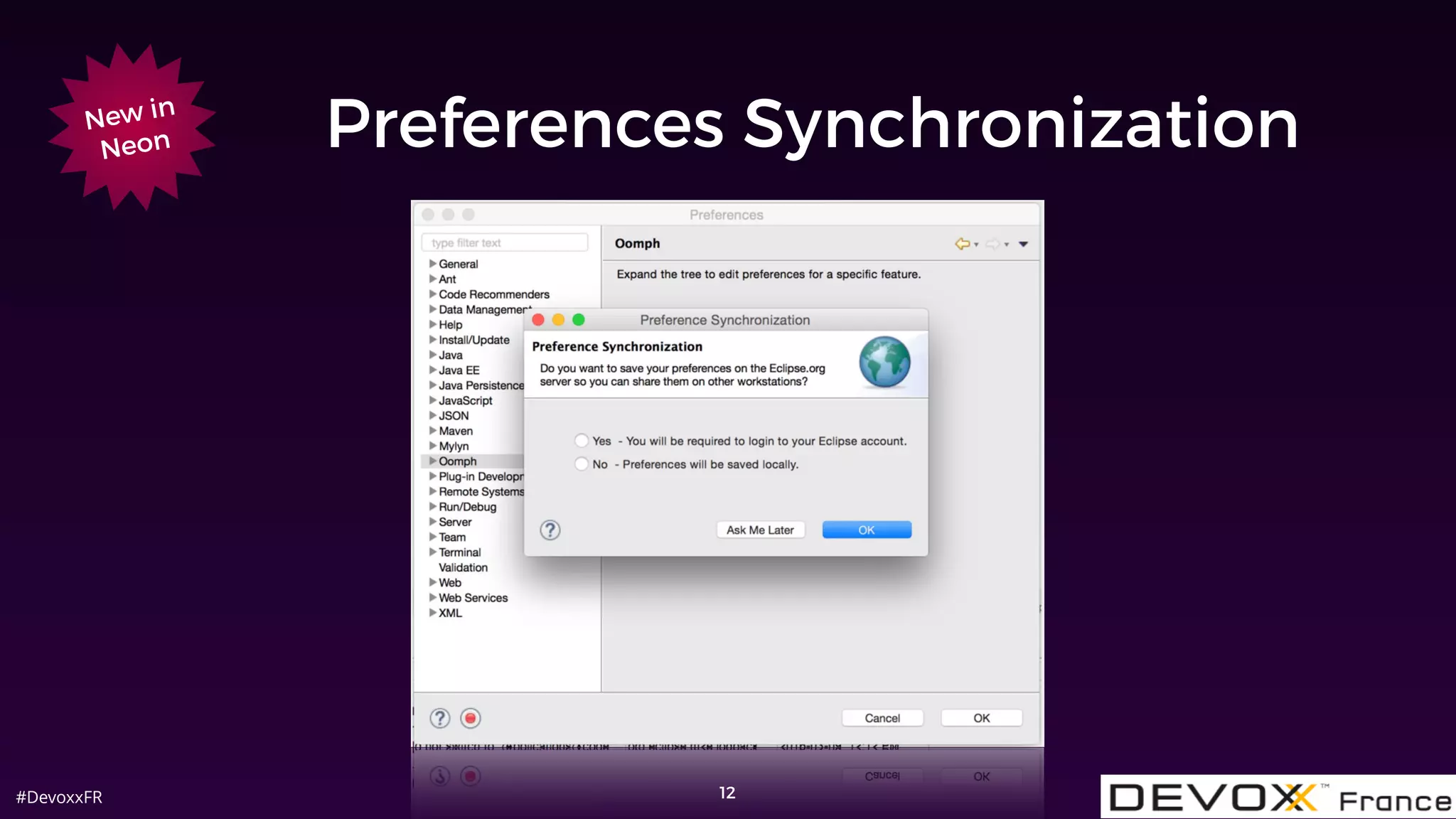Select Plug-in Development in the tree

point(481,476)
